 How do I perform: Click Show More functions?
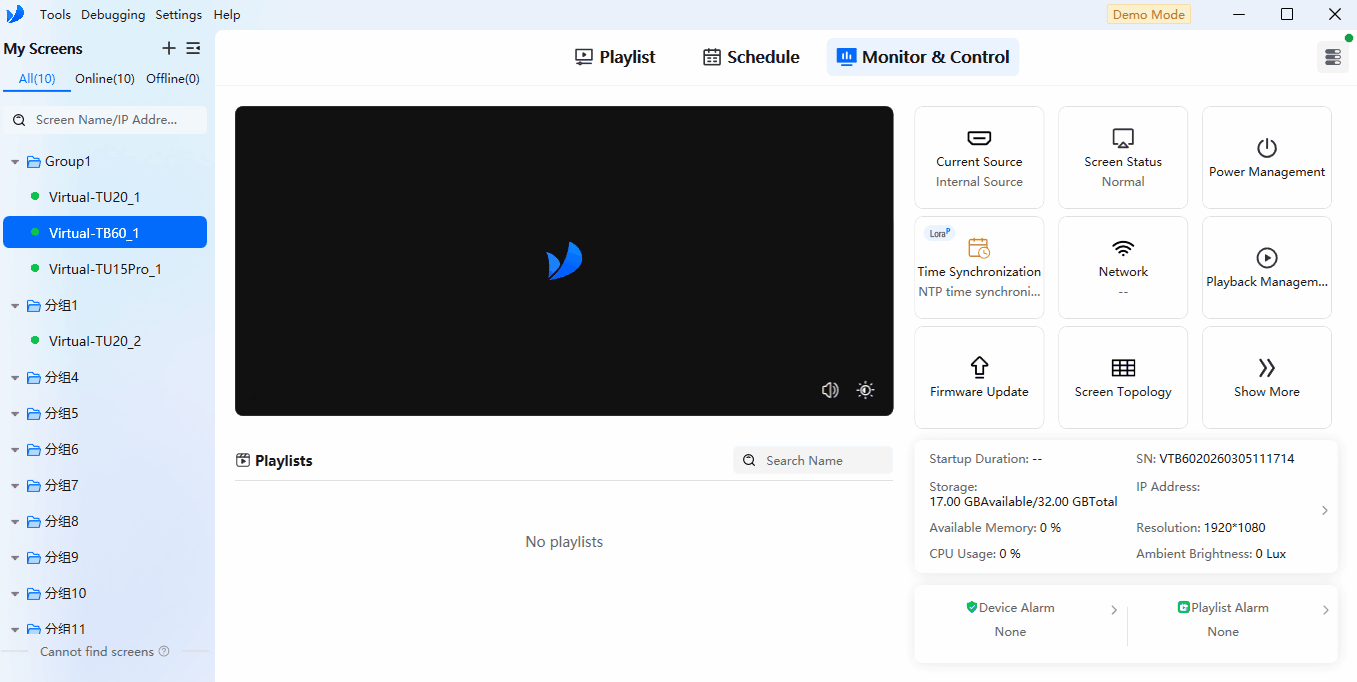click(x=1267, y=377)
